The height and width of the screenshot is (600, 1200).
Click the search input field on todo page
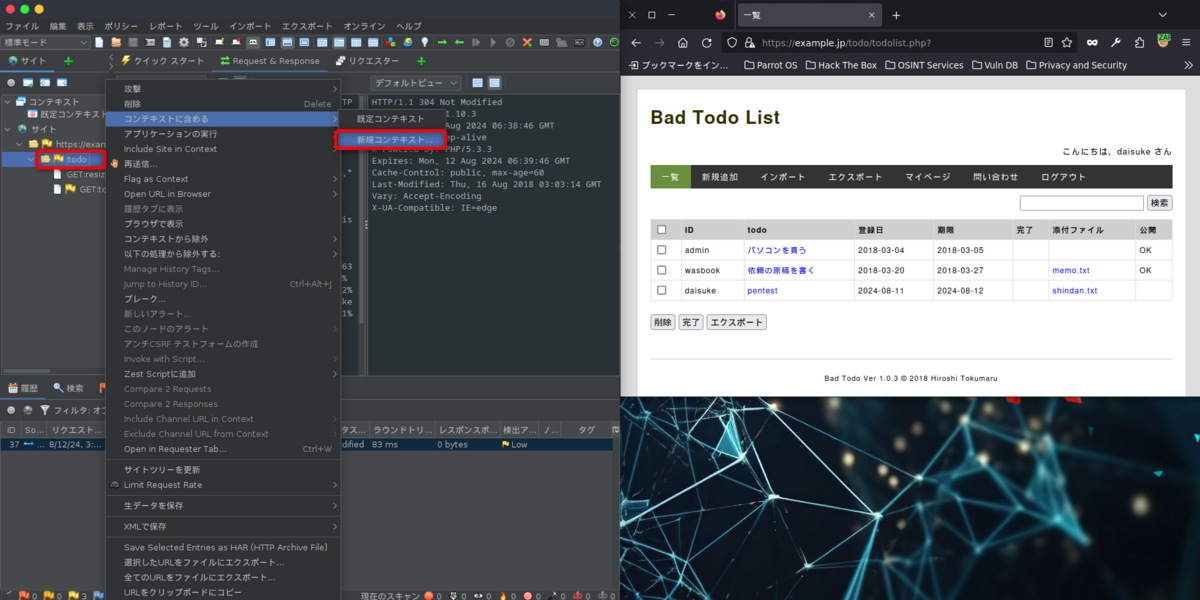click(1081, 203)
